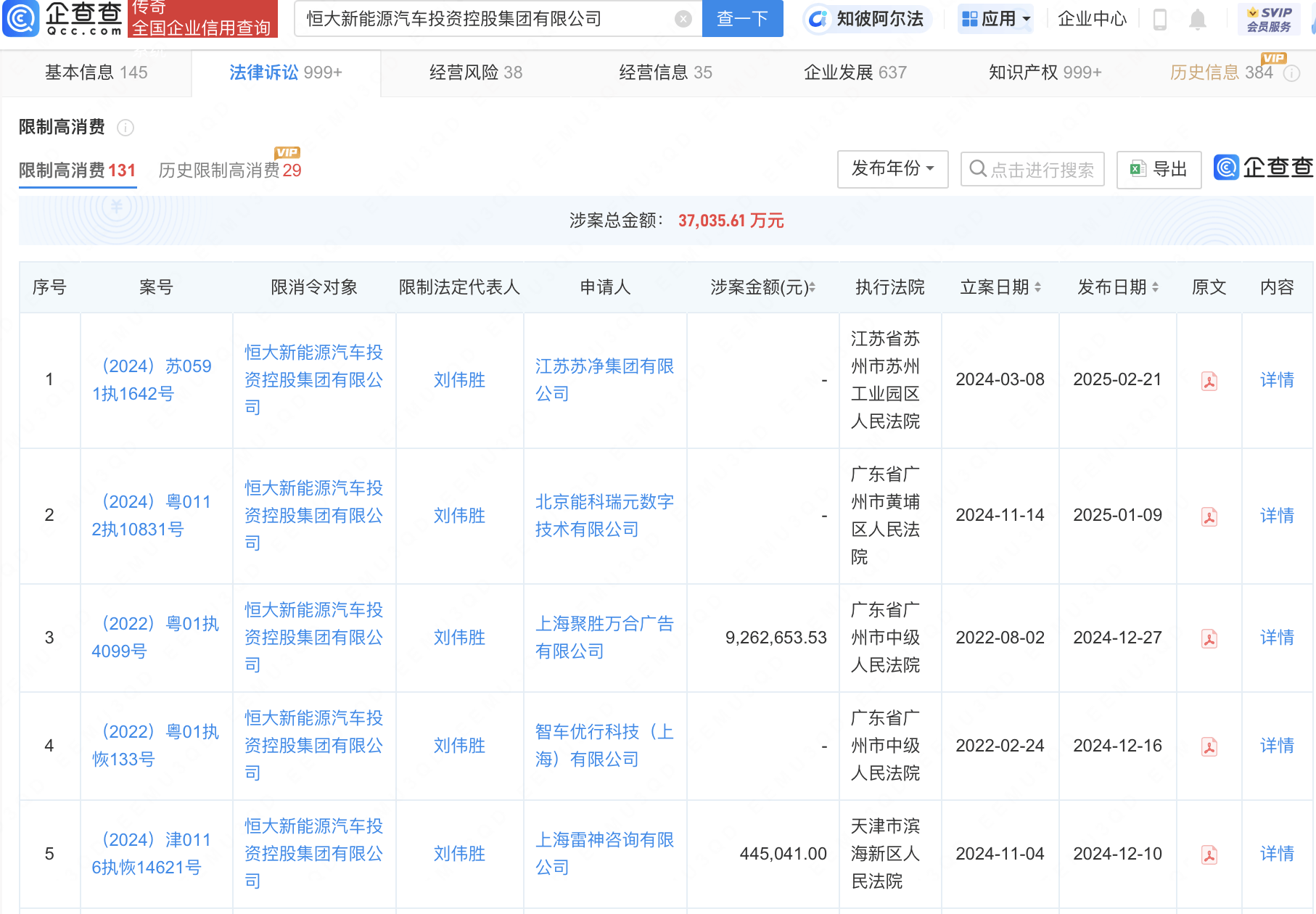The width and height of the screenshot is (1316, 914).
Task: Open 企业中心 link
Action: point(1092,19)
